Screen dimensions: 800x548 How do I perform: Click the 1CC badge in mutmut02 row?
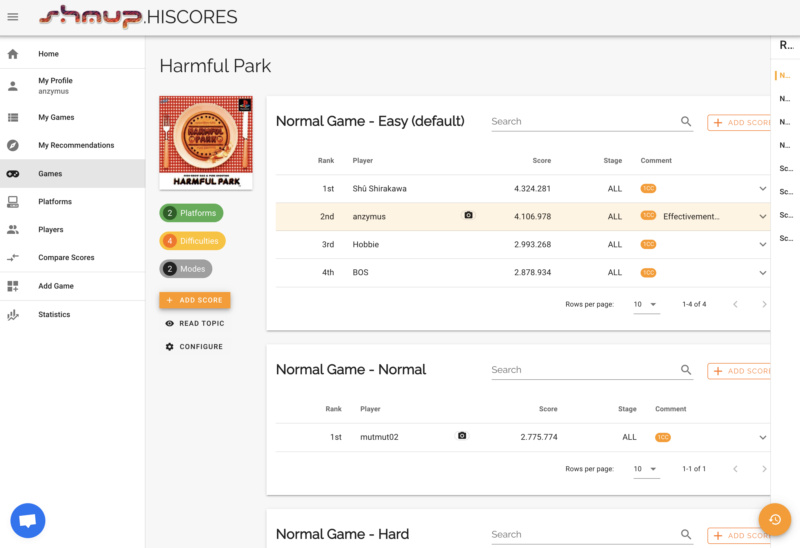point(663,437)
